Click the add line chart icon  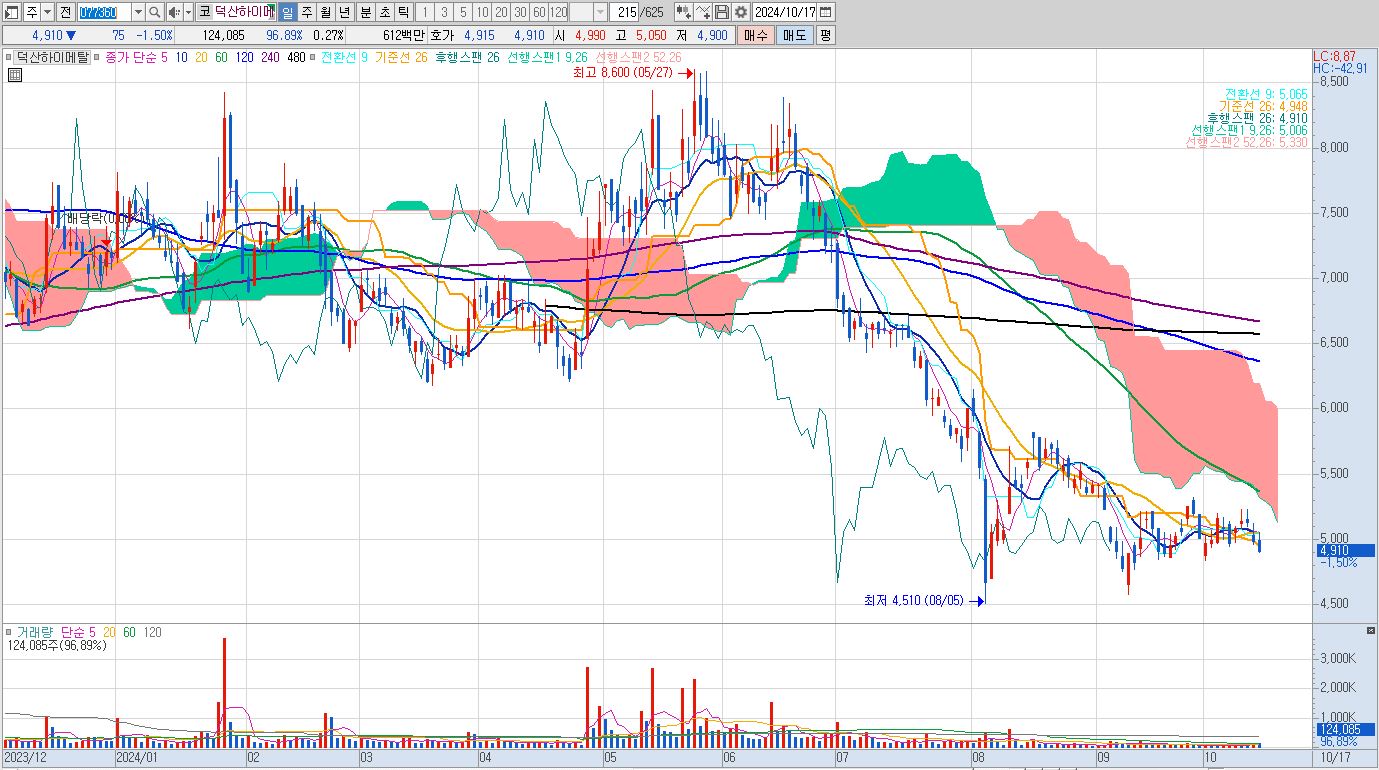click(703, 12)
